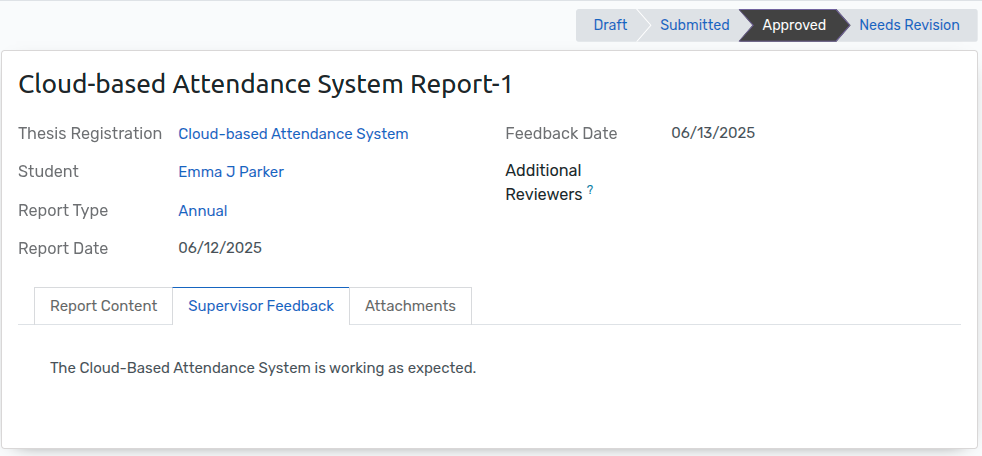Open student Emma J Parker record

pos(231,172)
